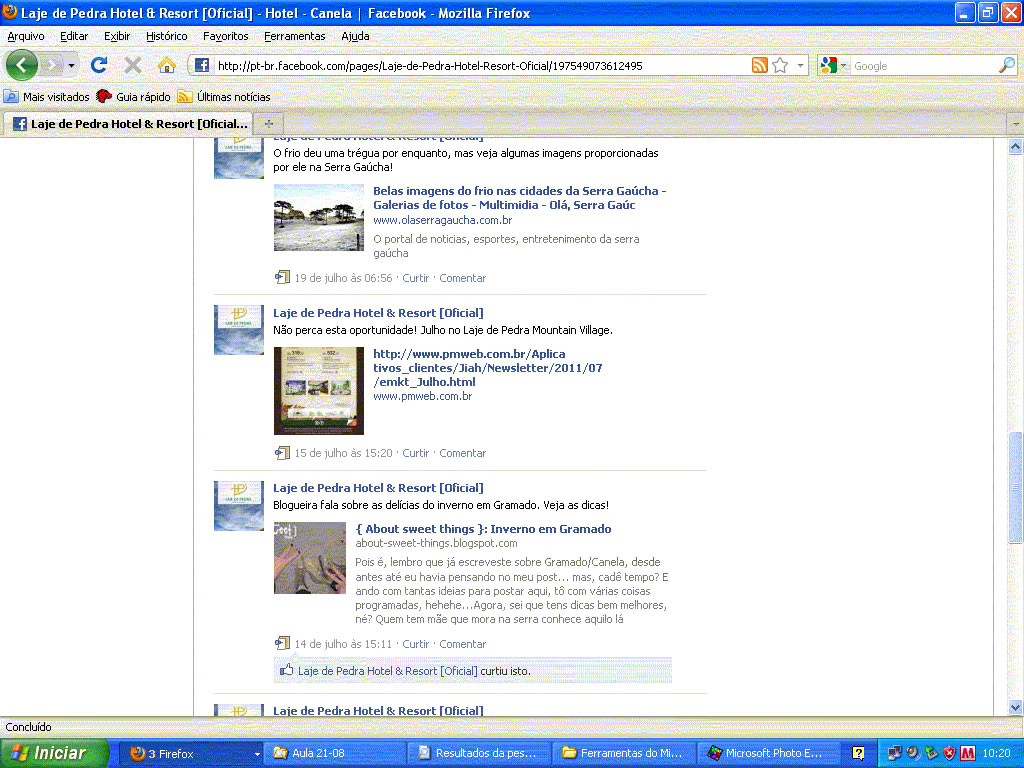Click the page name in curtiu isto bar
Screen dimensions: 1024x768
point(387,671)
